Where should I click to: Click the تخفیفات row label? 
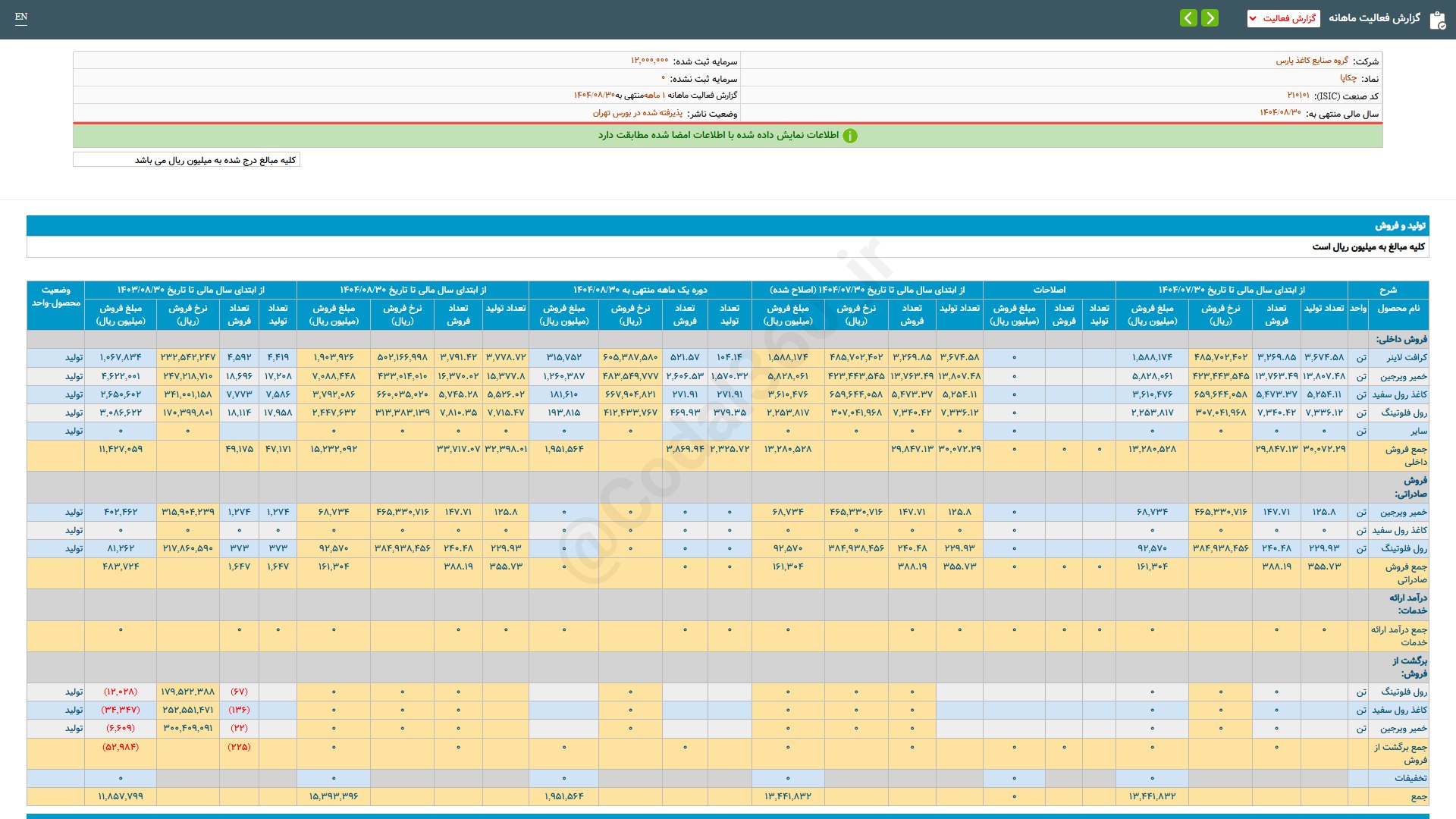[x=1410, y=778]
